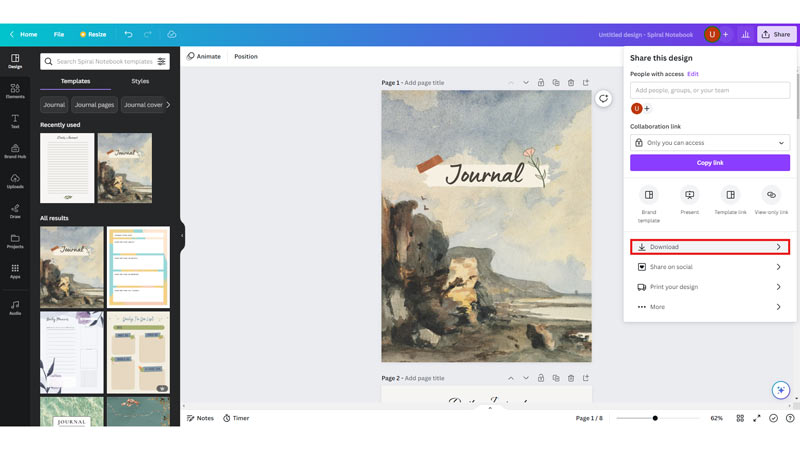Check cloud save status icon
Screen dimensions: 800x450
pos(171,34)
